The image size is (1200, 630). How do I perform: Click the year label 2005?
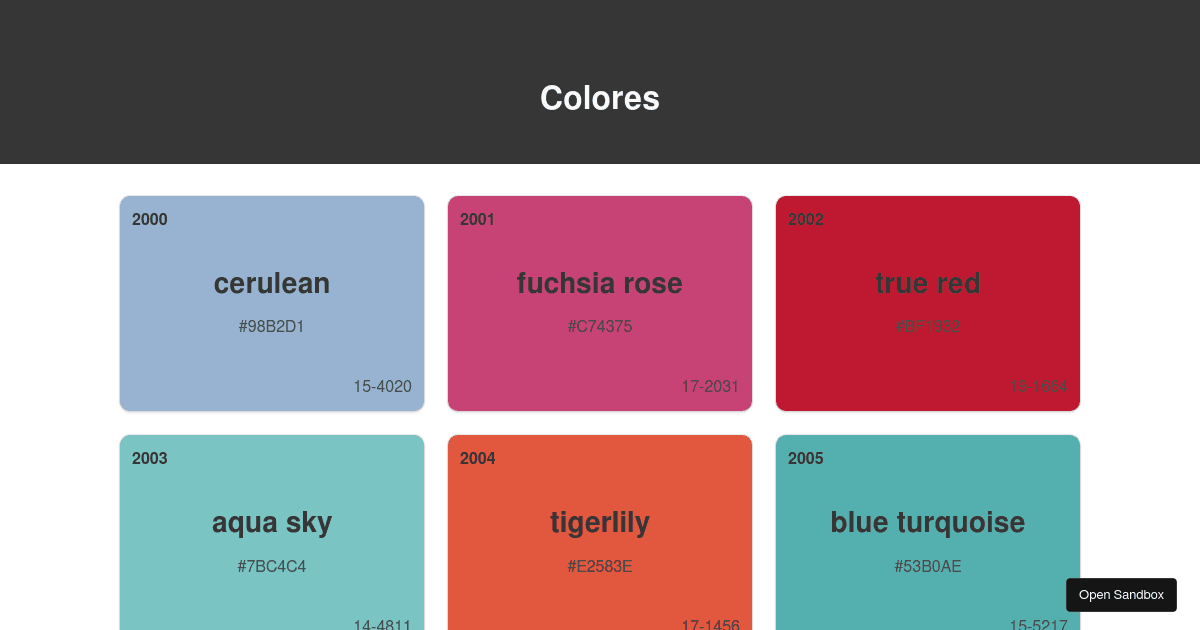[x=806, y=458]
